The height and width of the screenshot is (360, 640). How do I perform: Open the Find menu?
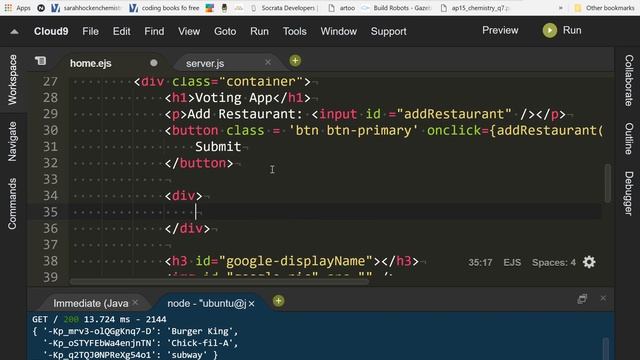click(x=154, y=31)
